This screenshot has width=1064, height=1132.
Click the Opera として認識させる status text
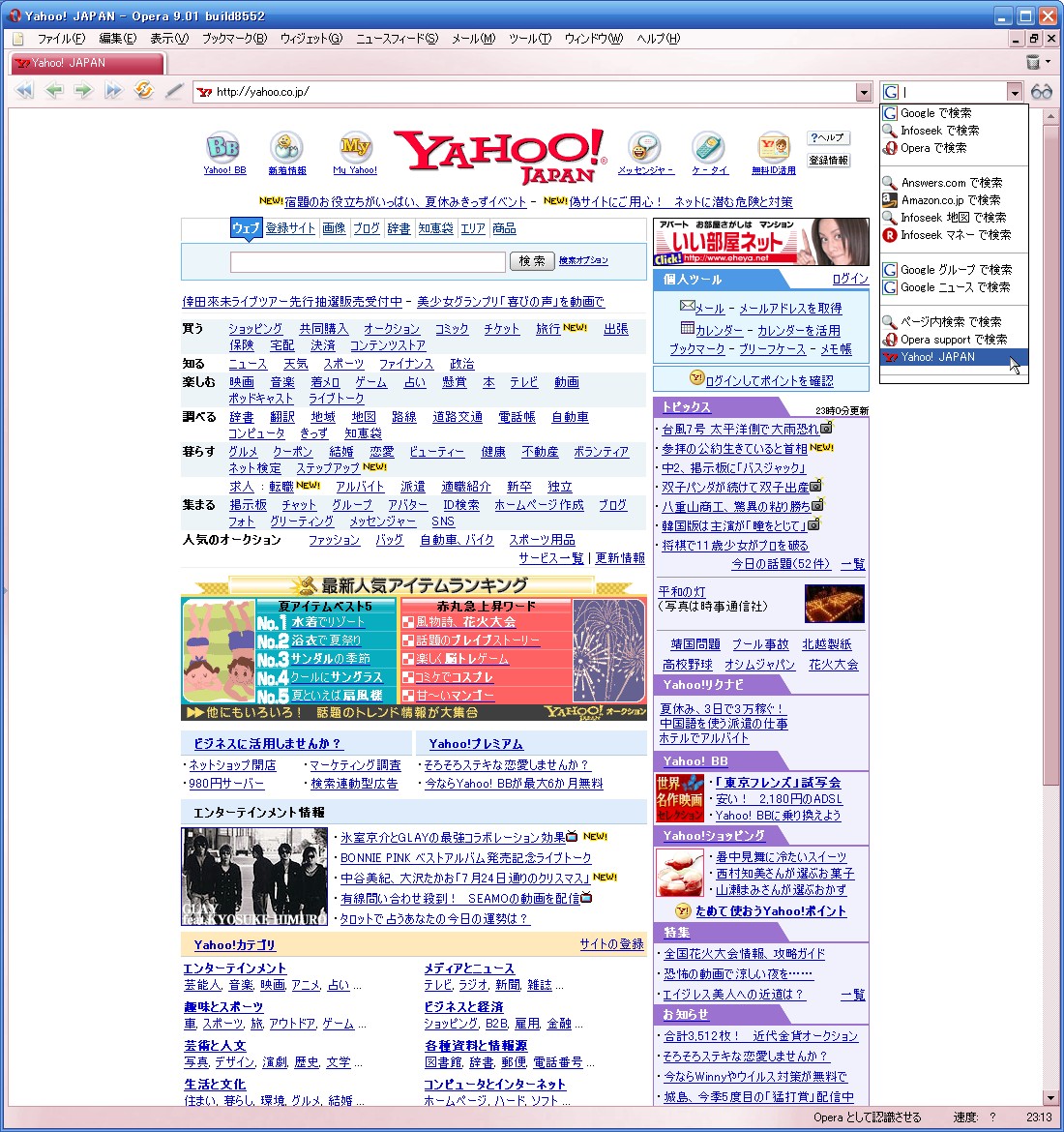867,1117
